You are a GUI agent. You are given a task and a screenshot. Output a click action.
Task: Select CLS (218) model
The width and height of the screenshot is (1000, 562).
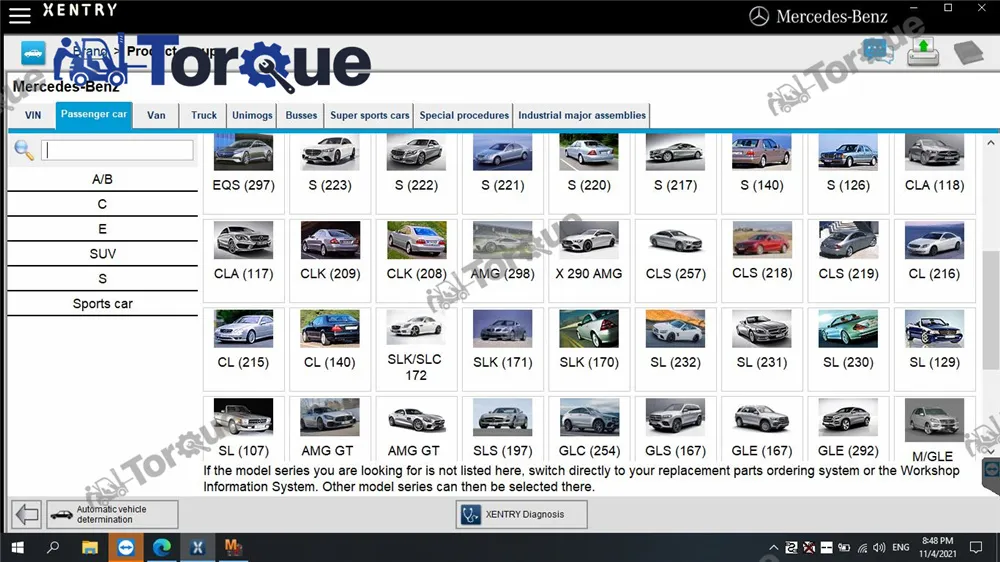click(761, 260)
